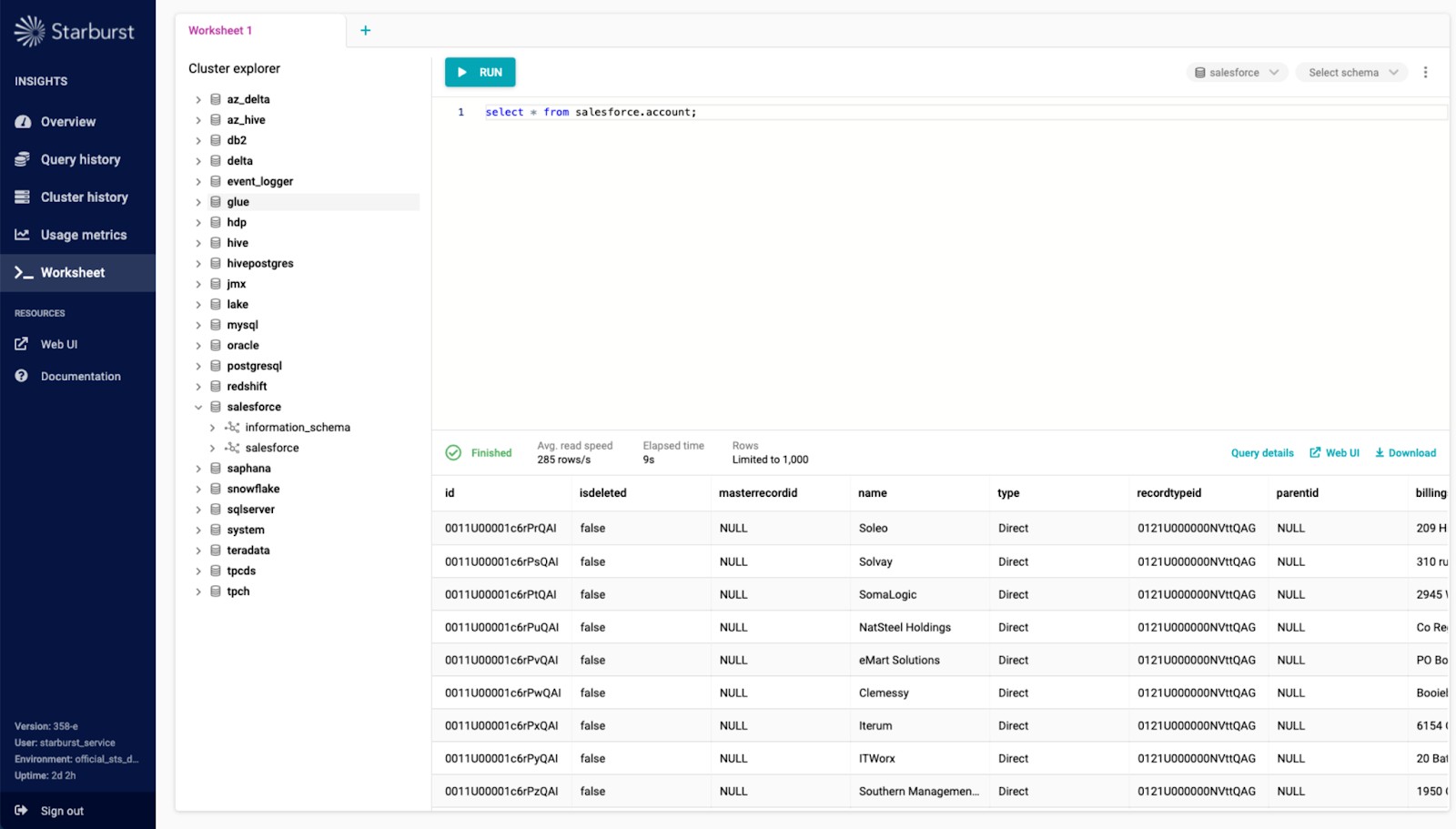The width and height of the screenshot is (1456, 829).
Task: Click the information_schema schema icon
Action: [232, 428]
